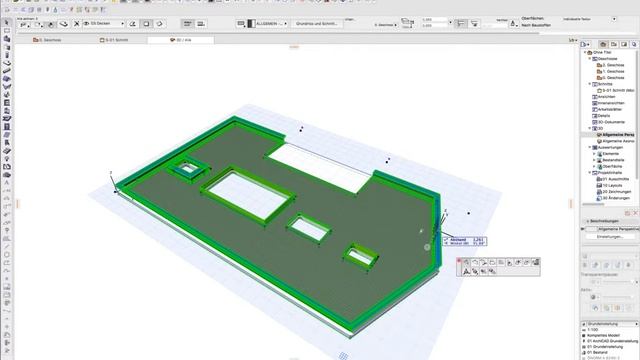The width and height of the screenshot is (640, 360).
Task: Choose polygonal geometry method icon
Action: coord(133,24)
